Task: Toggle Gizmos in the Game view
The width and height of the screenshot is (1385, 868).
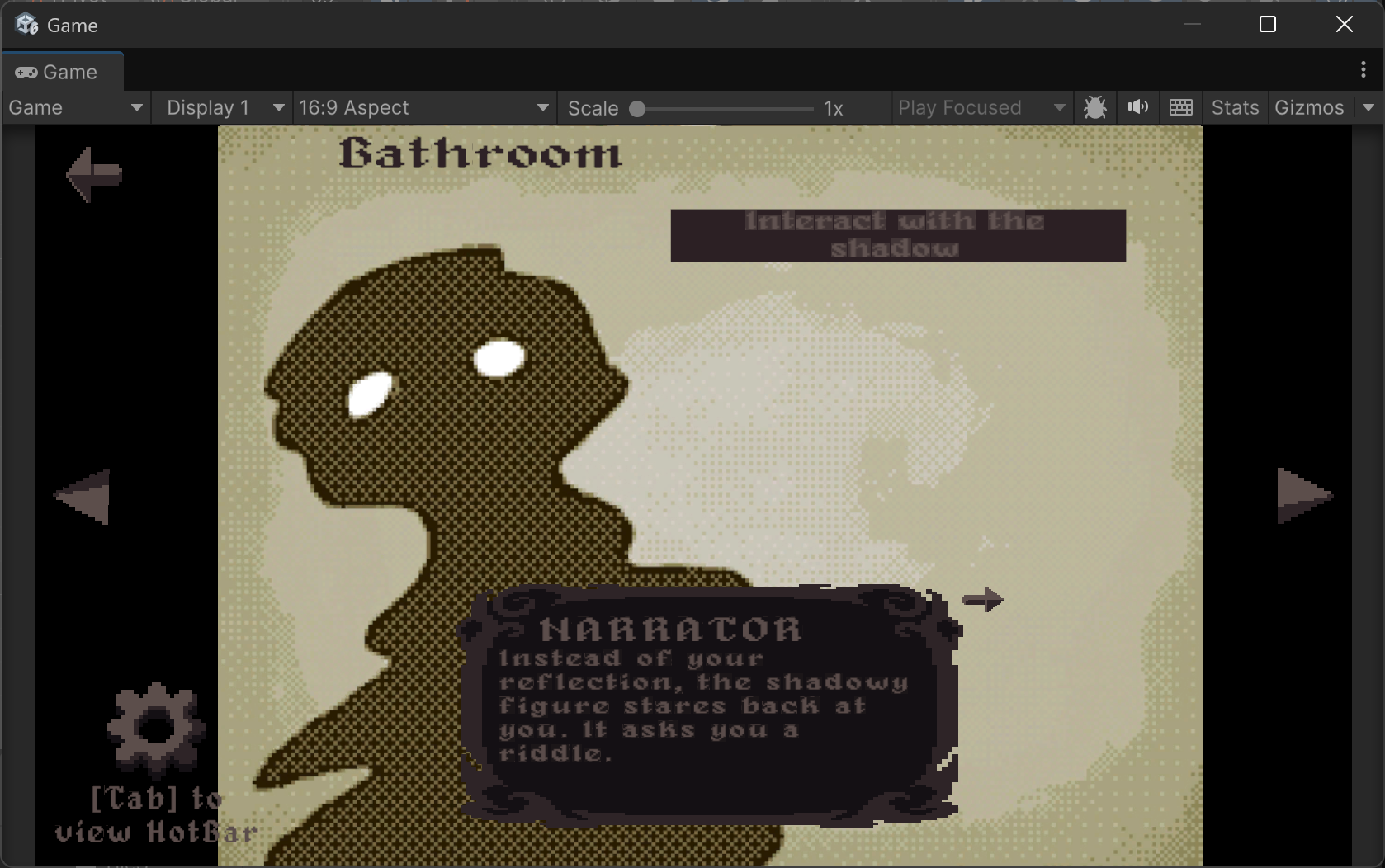Action: point(1309,108)
